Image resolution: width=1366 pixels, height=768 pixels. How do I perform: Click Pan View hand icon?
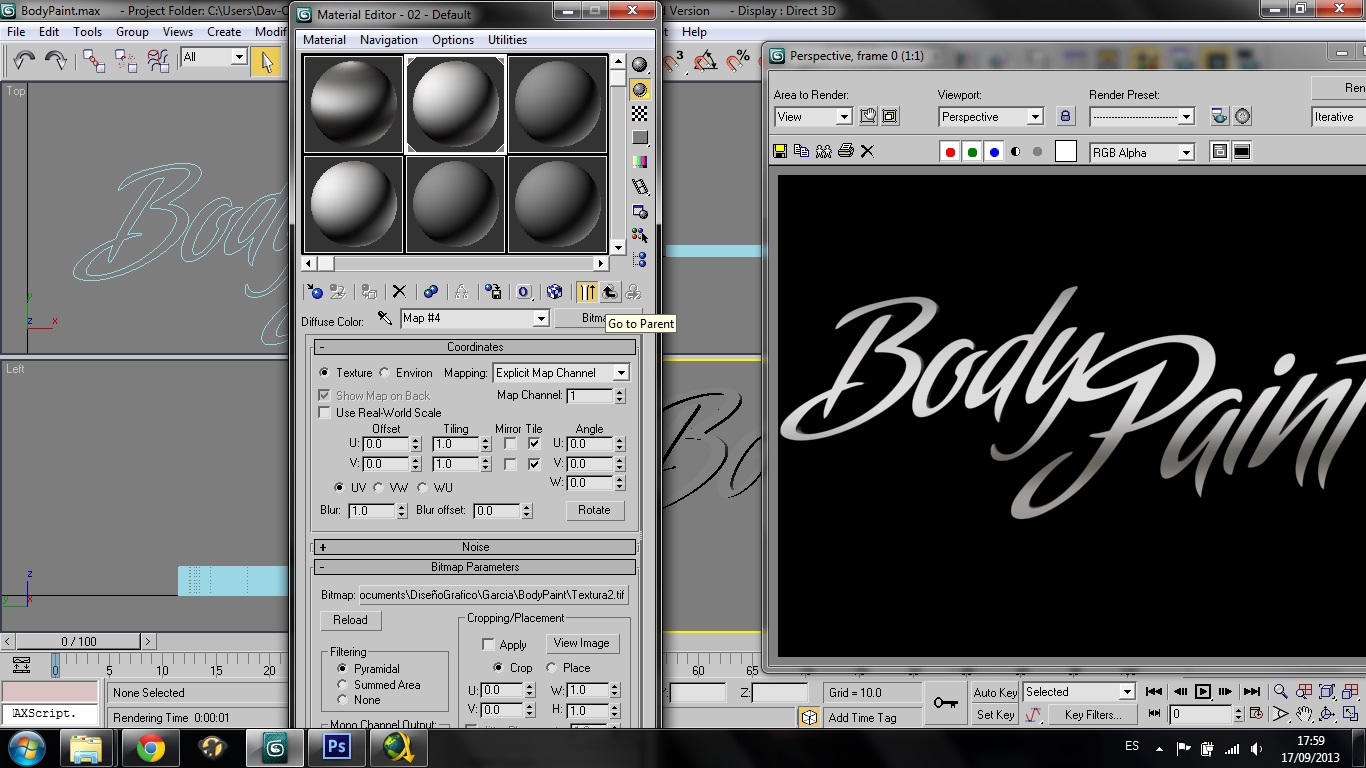(1304, 714)
